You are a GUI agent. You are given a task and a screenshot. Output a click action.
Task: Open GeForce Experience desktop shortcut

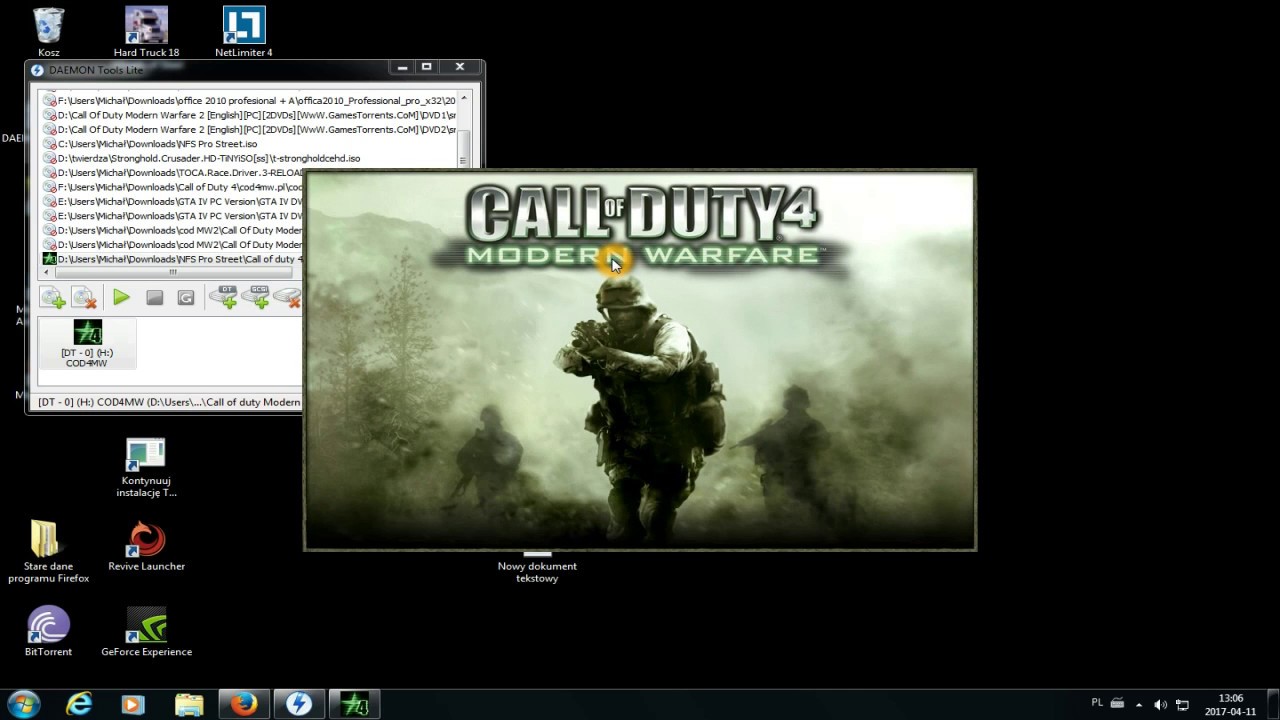(x=146, y=632)
